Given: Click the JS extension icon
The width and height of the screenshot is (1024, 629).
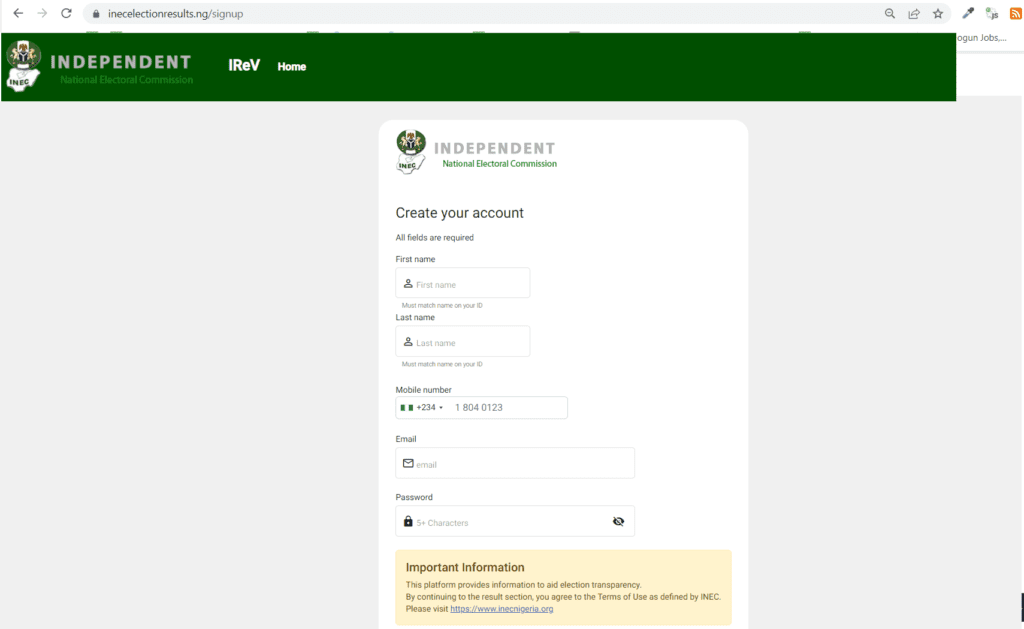Looking at the screenshot, I should click(992, 14).
